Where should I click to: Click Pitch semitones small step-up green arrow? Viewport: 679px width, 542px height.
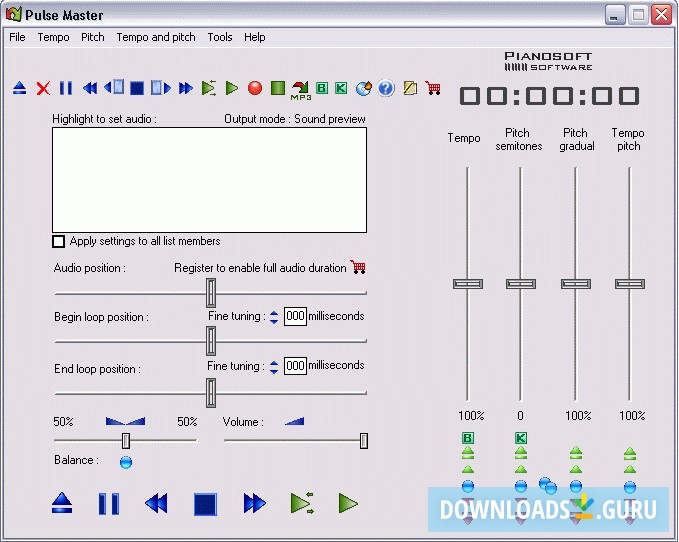point(521,469)
